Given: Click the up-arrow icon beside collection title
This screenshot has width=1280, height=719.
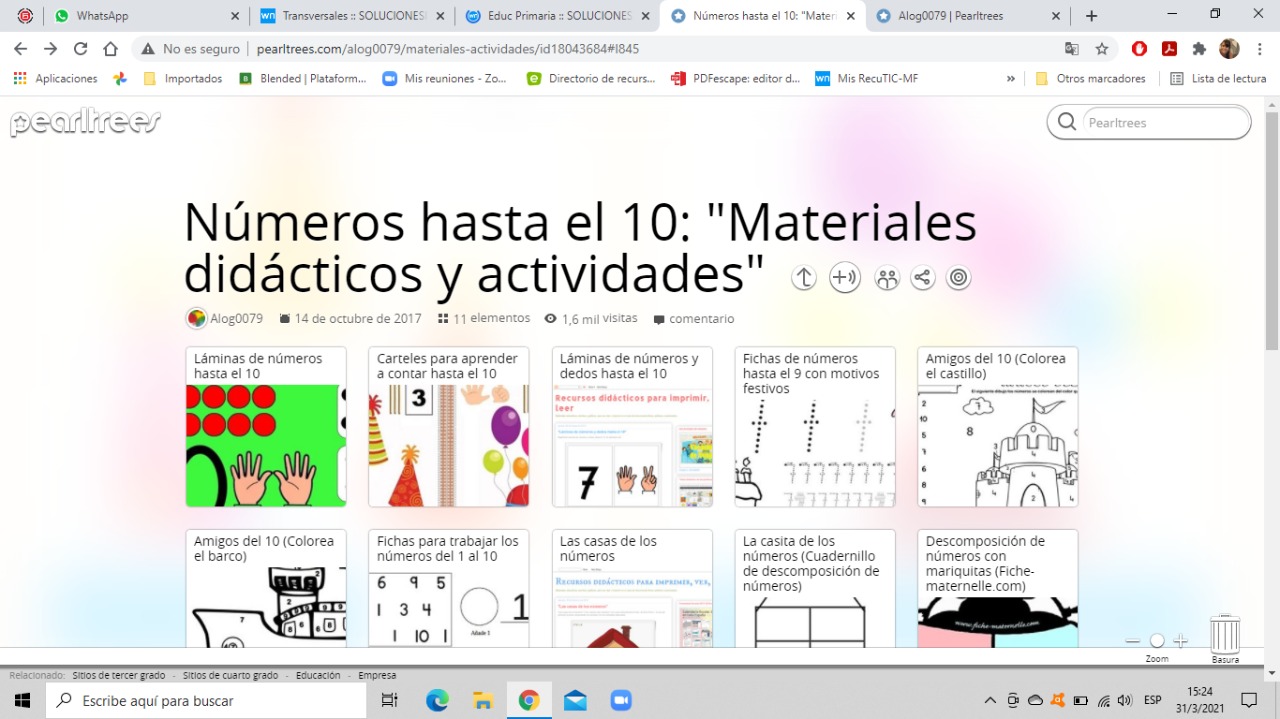Looking at the screenshot, I should (804, 278).
